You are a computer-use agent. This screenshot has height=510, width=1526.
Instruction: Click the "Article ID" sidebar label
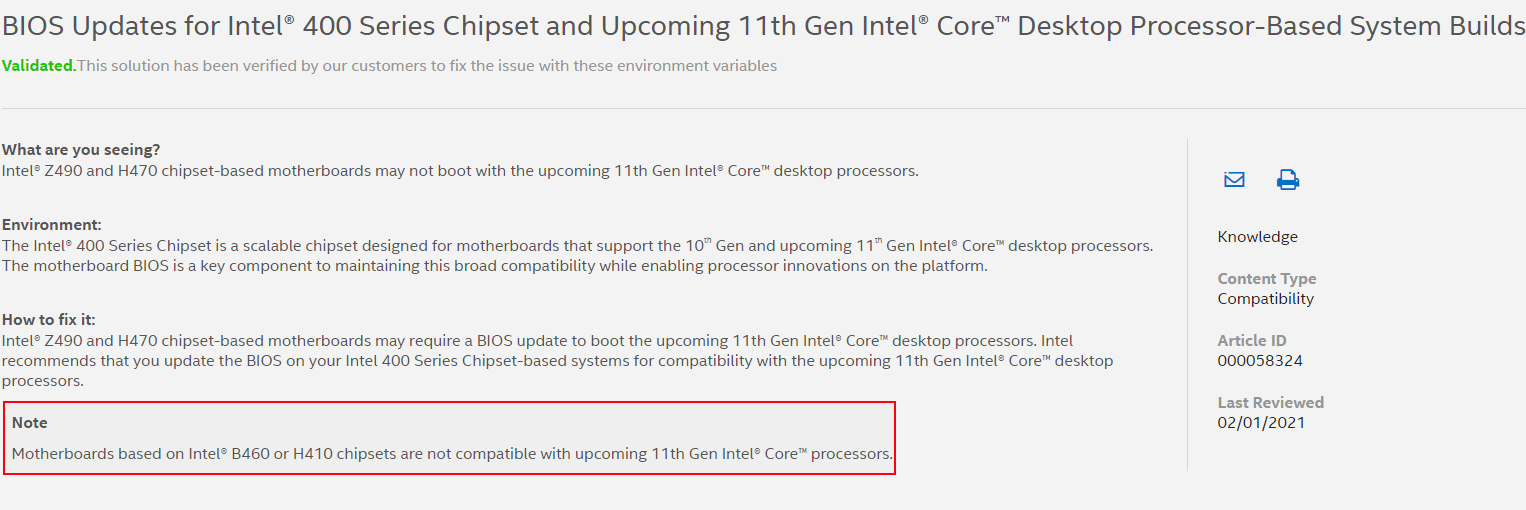(1251, 341)
